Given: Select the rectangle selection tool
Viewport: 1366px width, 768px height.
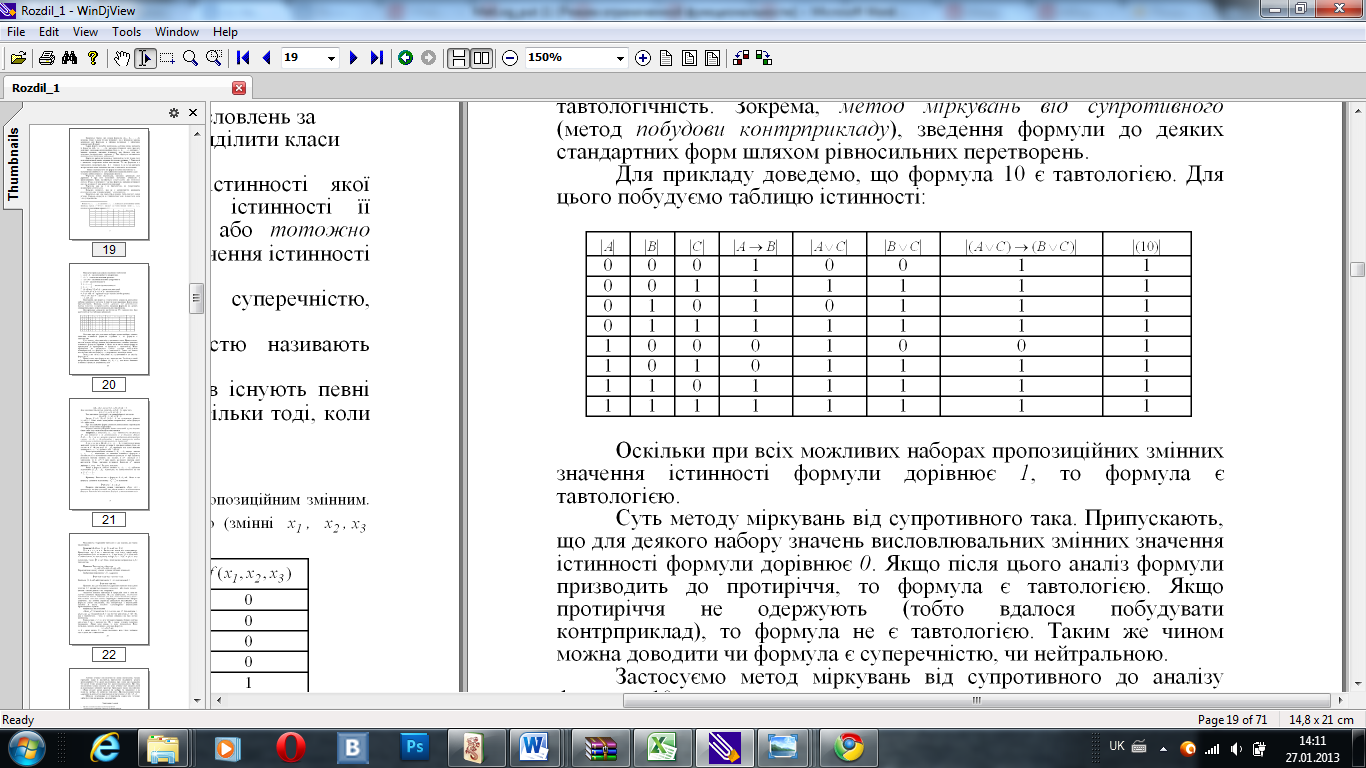Looking at the screenshot, I should (x=167, y=58).
